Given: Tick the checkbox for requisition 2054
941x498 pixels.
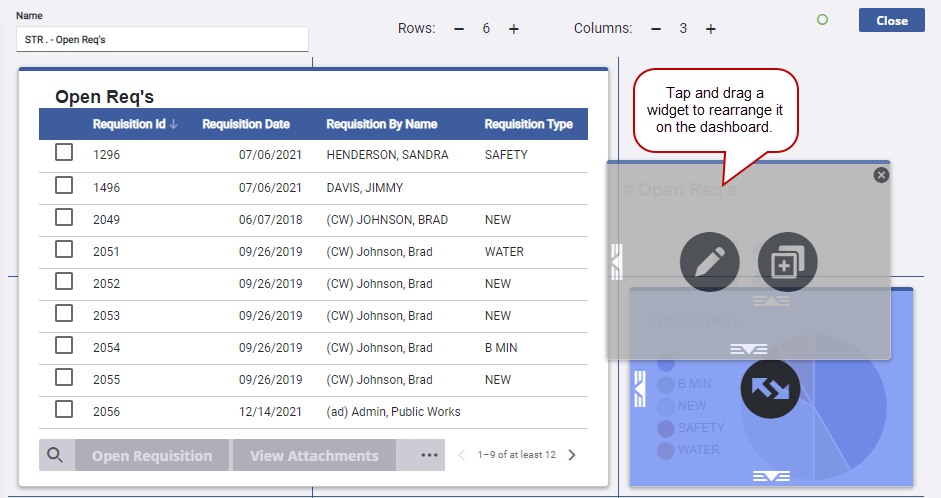Looking at the screenshot, I should coord(64,345).
